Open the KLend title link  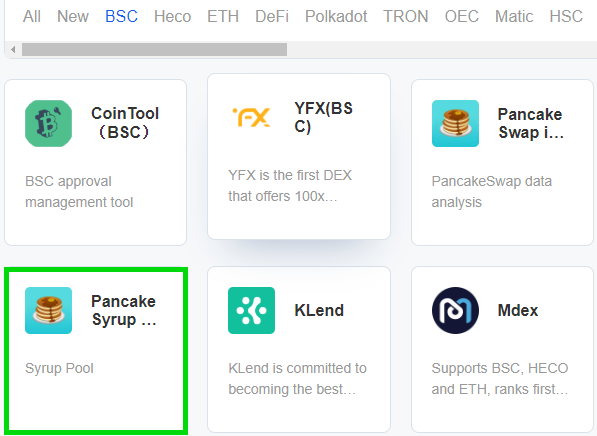click(x=319, y=310)
